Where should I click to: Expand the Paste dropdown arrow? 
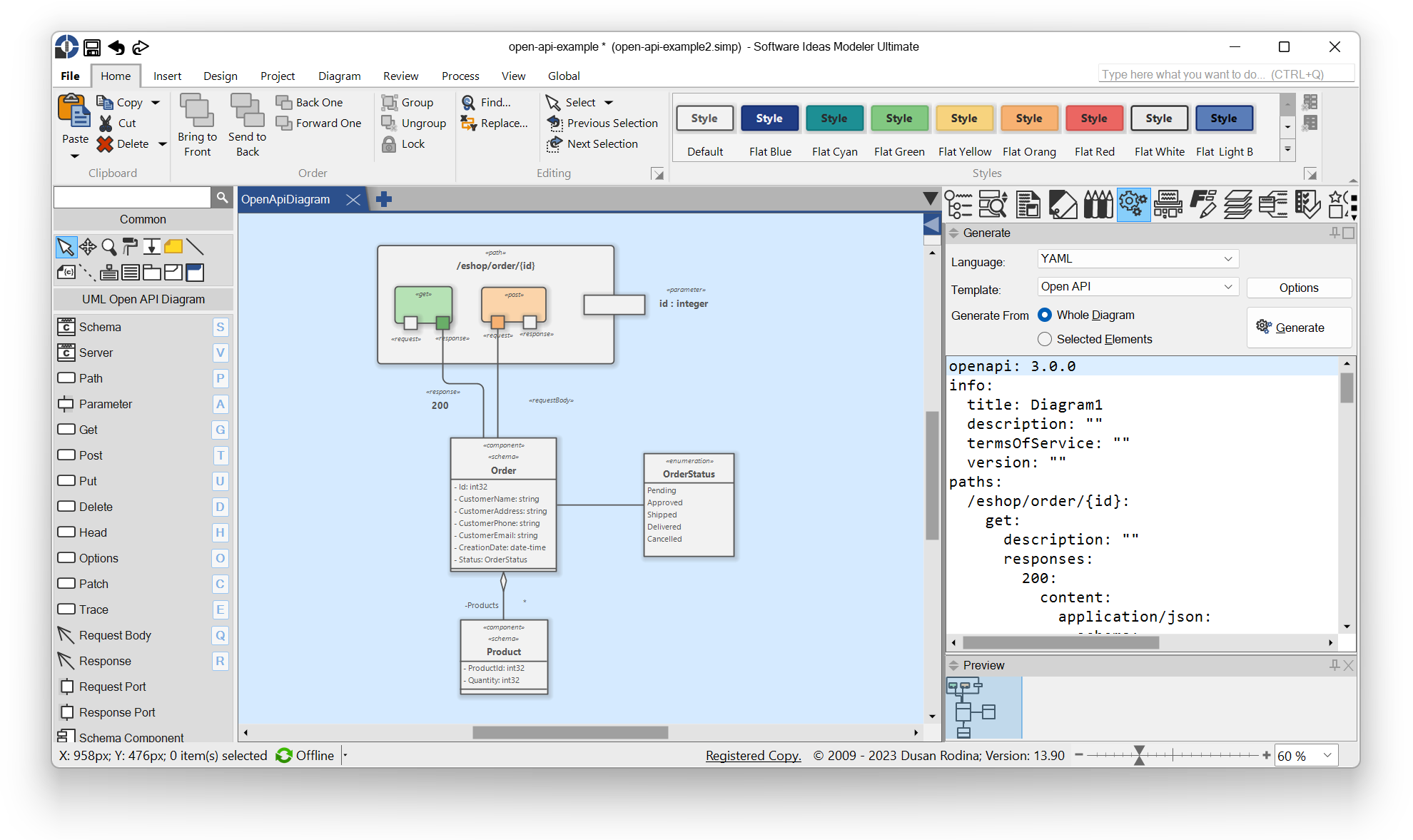(75, 156)
